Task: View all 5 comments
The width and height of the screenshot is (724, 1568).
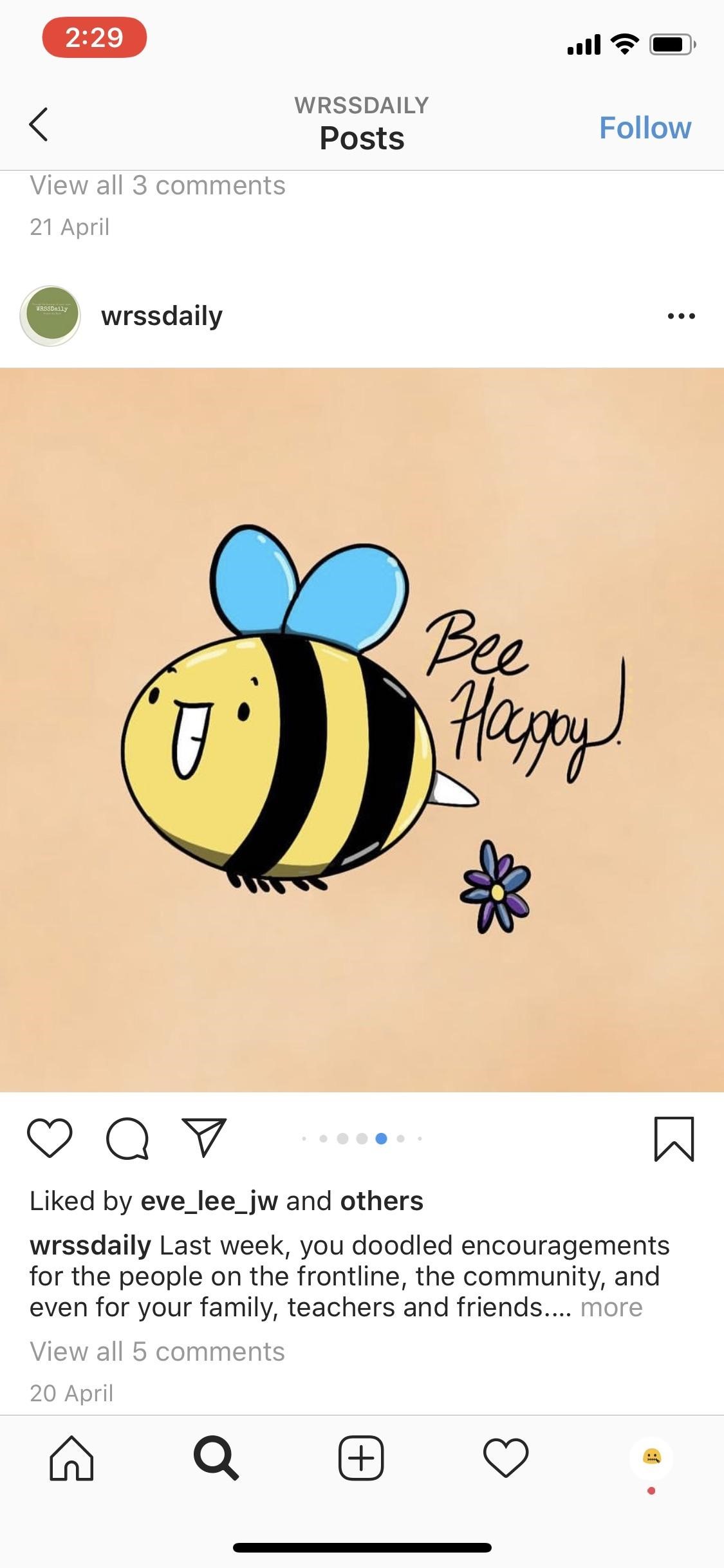Action: [x=157, y=1351]
